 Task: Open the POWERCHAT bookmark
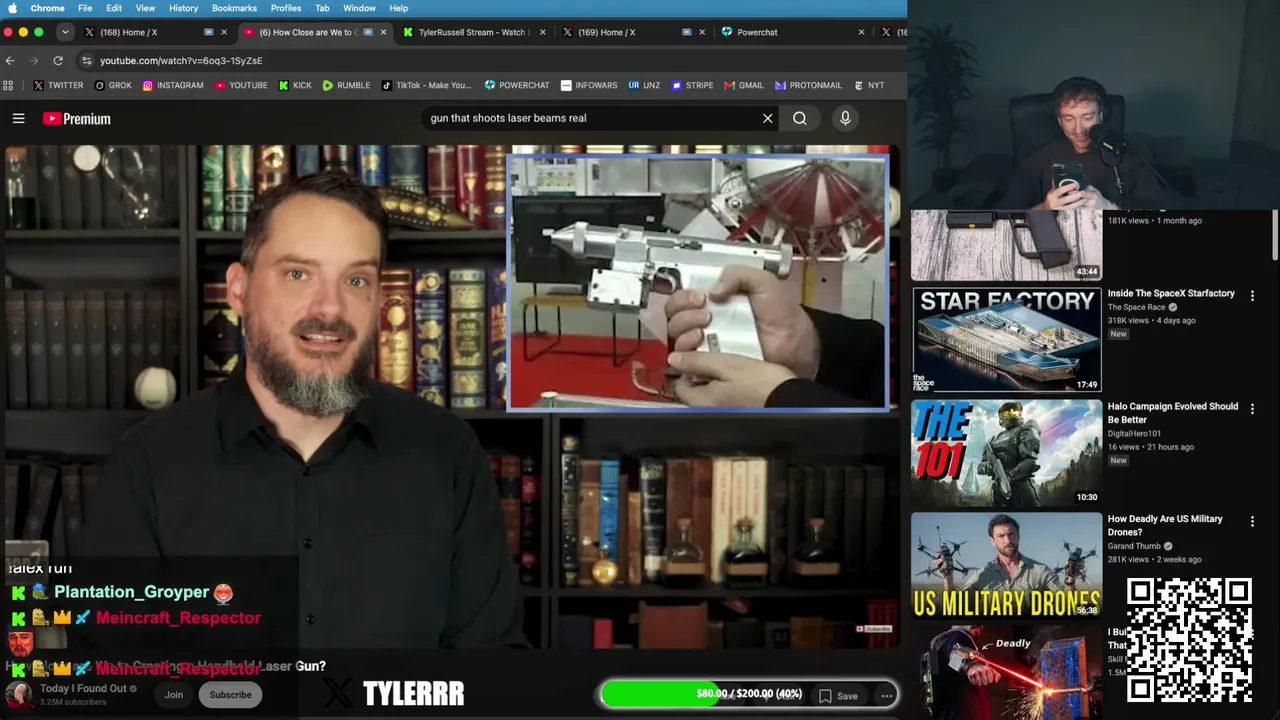[517, 85]
